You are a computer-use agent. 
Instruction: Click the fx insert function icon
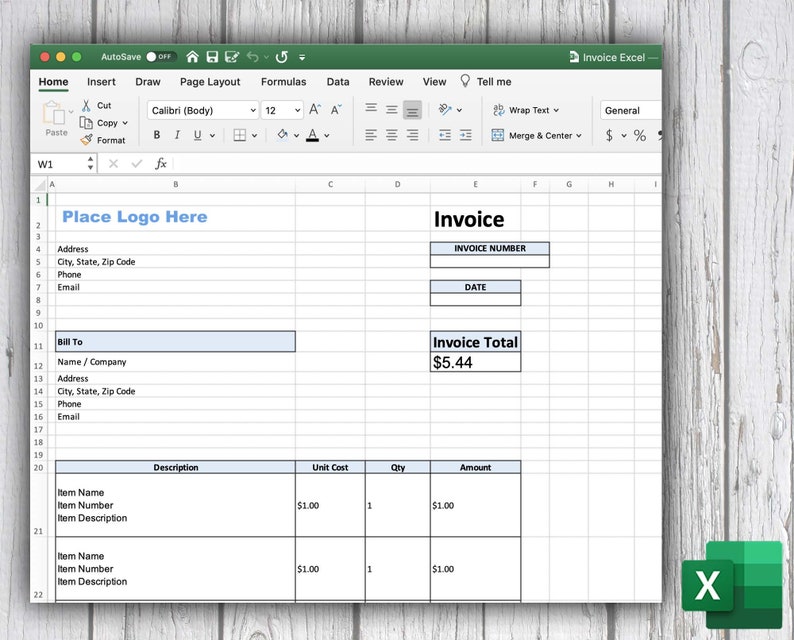(161, 163)
